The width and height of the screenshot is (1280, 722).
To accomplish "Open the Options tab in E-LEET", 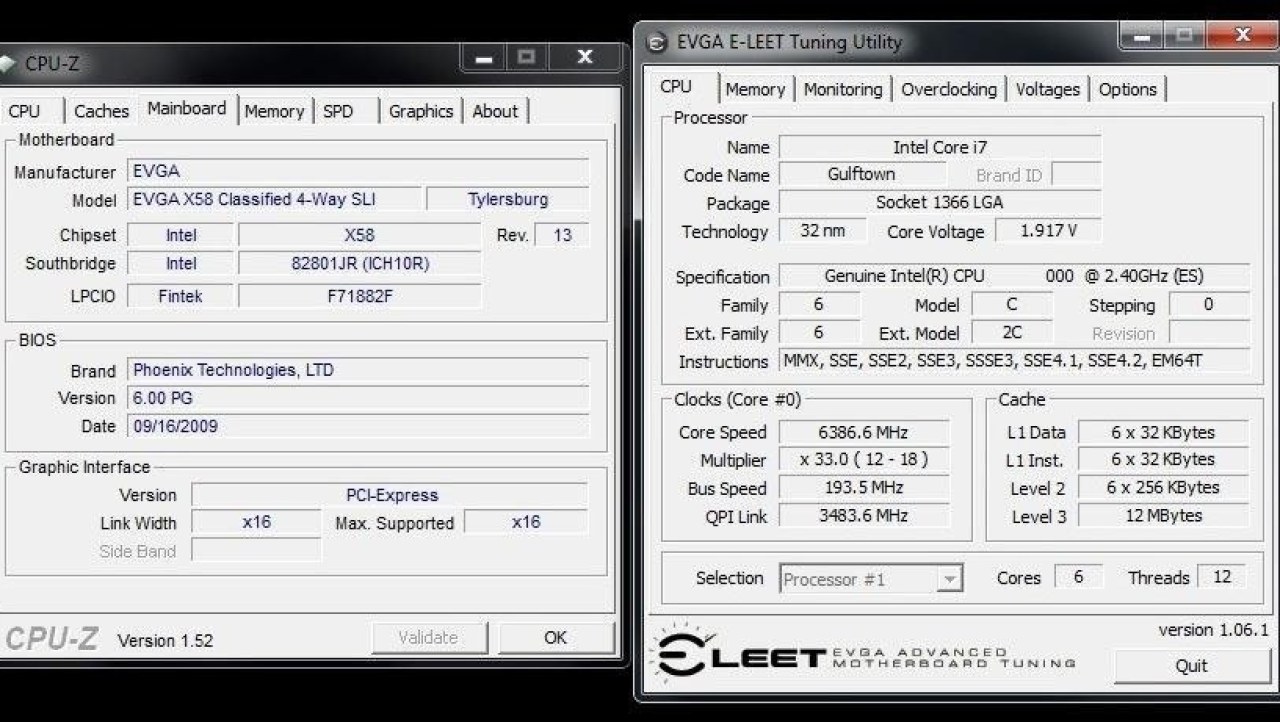I will pyautogui.click(x=1127, y=89).
